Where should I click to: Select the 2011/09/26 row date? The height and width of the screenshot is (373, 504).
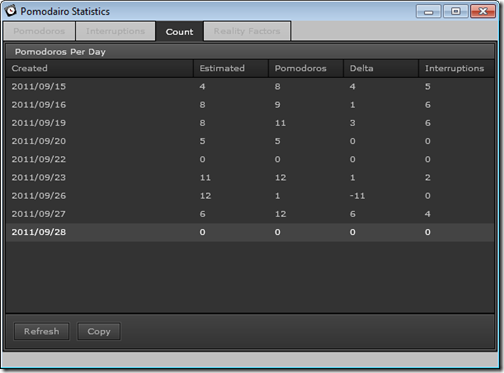(39, 196)
